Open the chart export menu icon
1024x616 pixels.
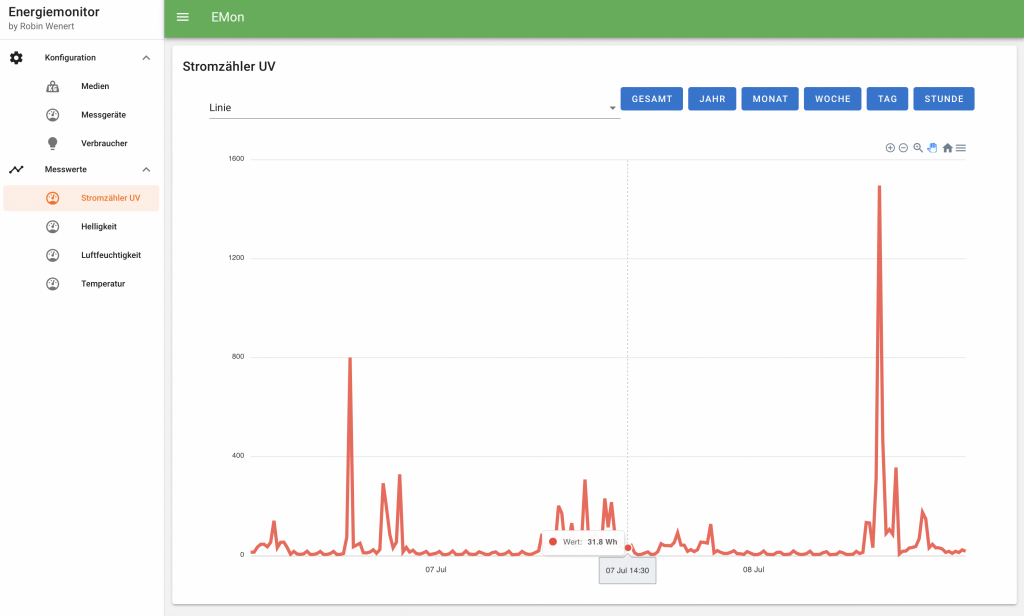tap(961, 148)
